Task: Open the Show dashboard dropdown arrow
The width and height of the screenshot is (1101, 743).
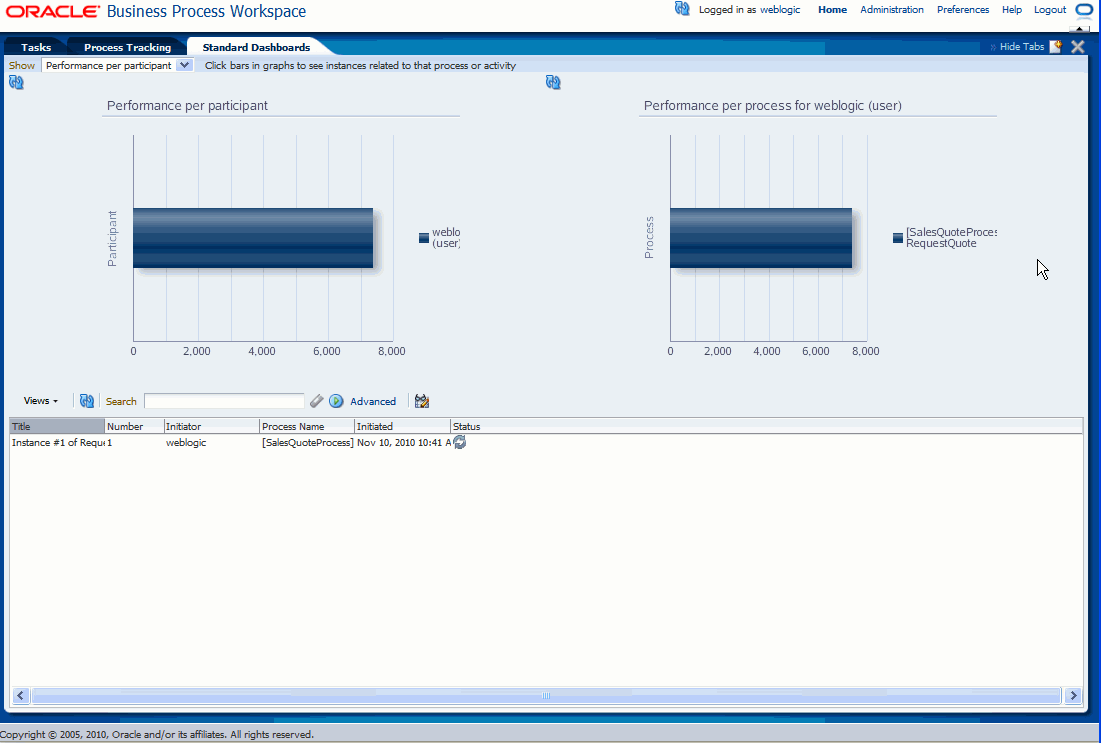Action: [x=184, y=65]
